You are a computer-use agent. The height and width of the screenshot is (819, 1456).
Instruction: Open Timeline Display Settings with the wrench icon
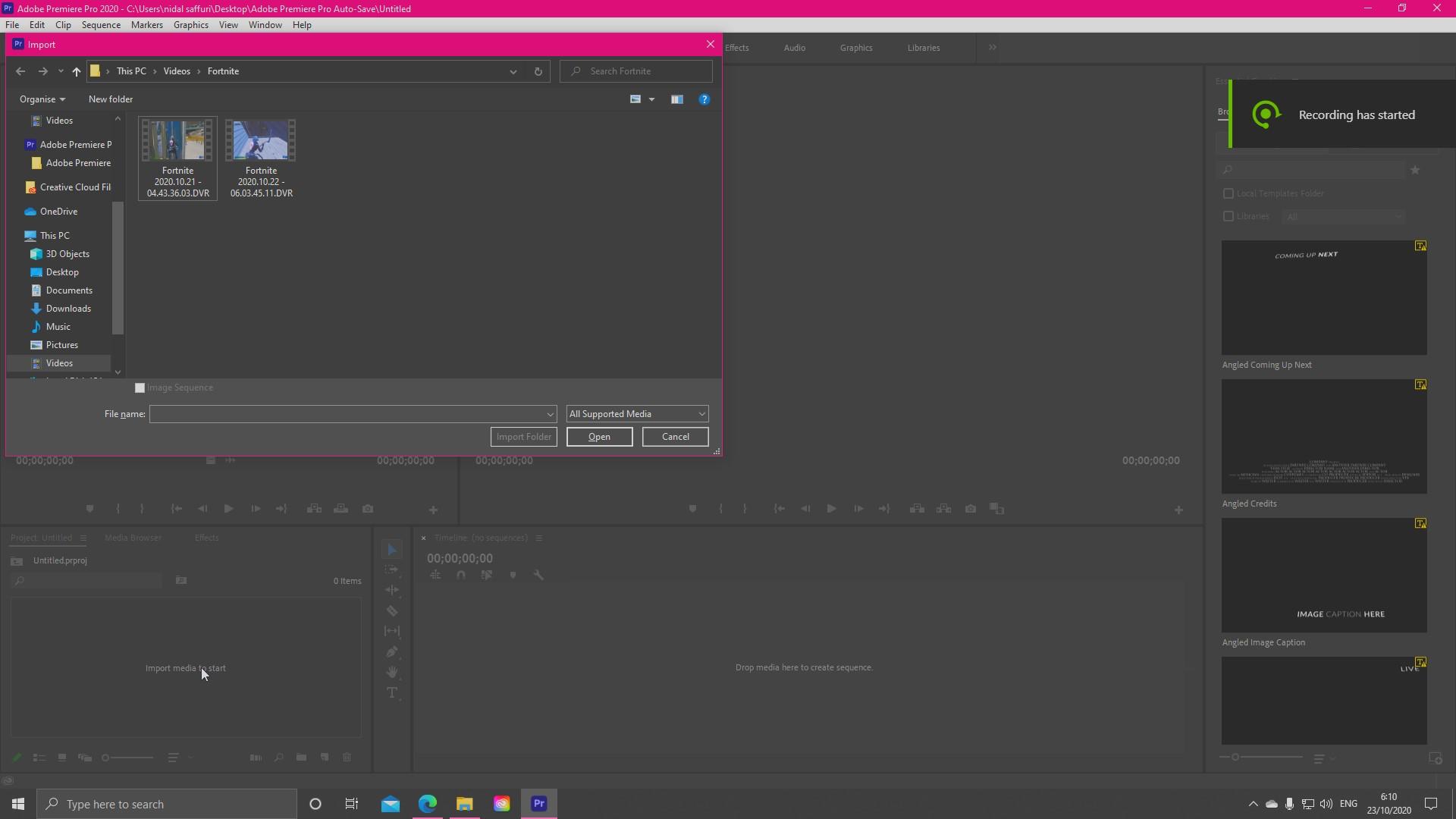(x=539, y=575)
